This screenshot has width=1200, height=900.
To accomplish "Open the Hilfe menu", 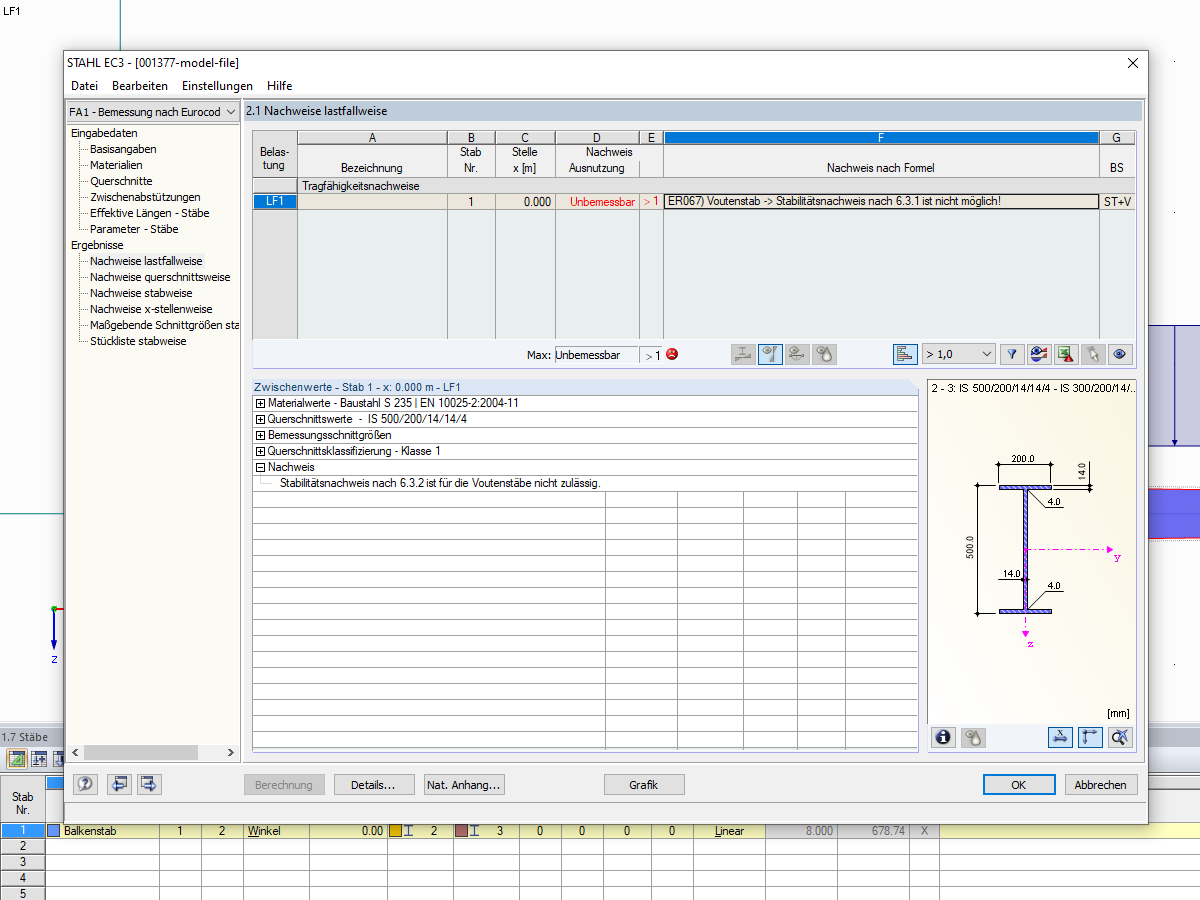I will pos(280,86).
